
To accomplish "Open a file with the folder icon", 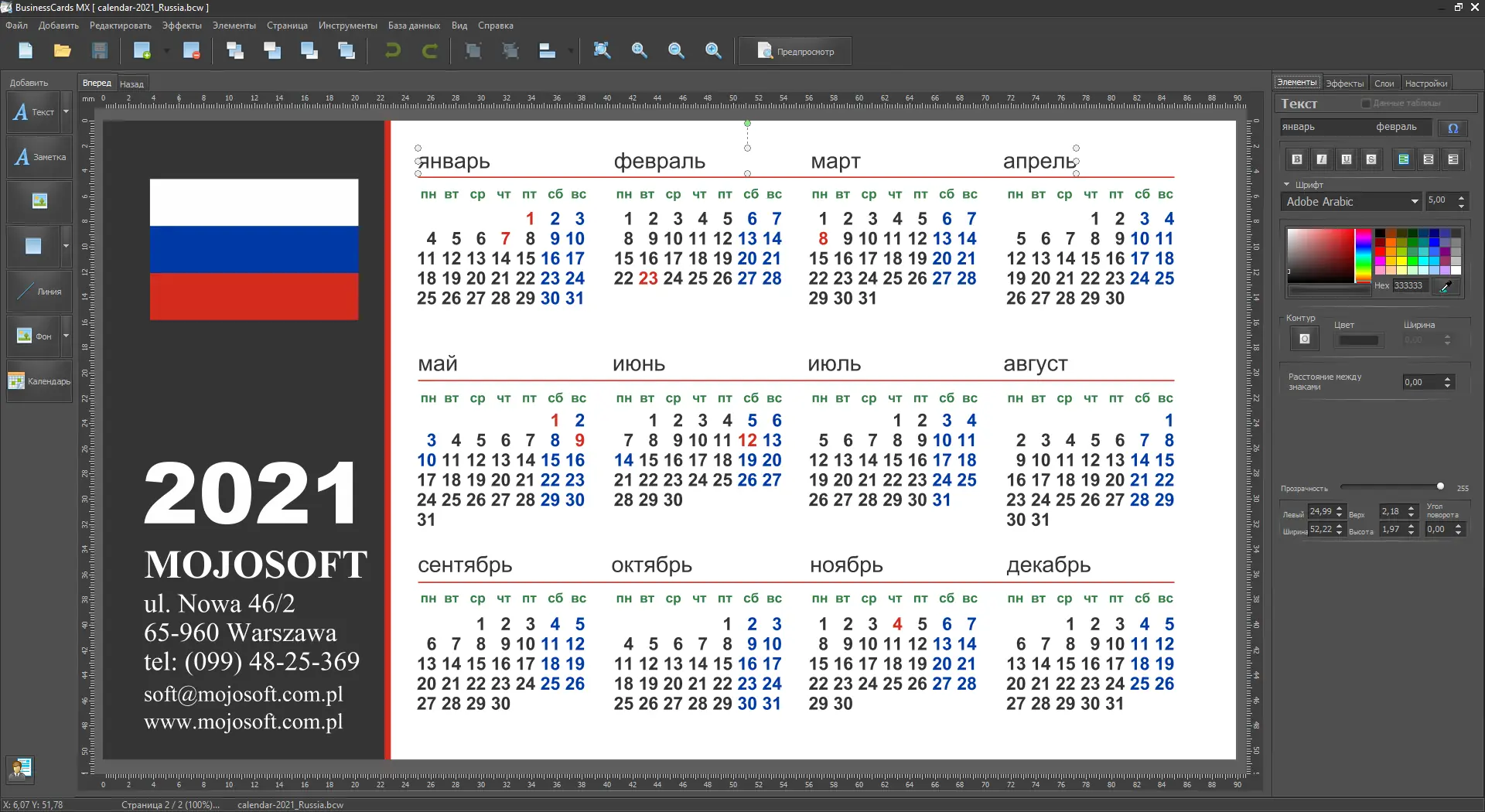I will pos(63,51).
